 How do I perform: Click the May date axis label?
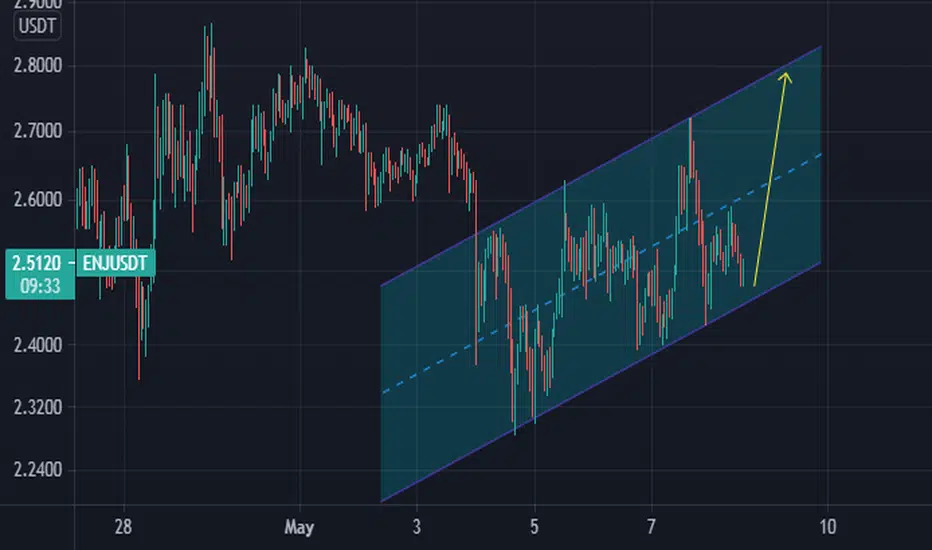299,527
